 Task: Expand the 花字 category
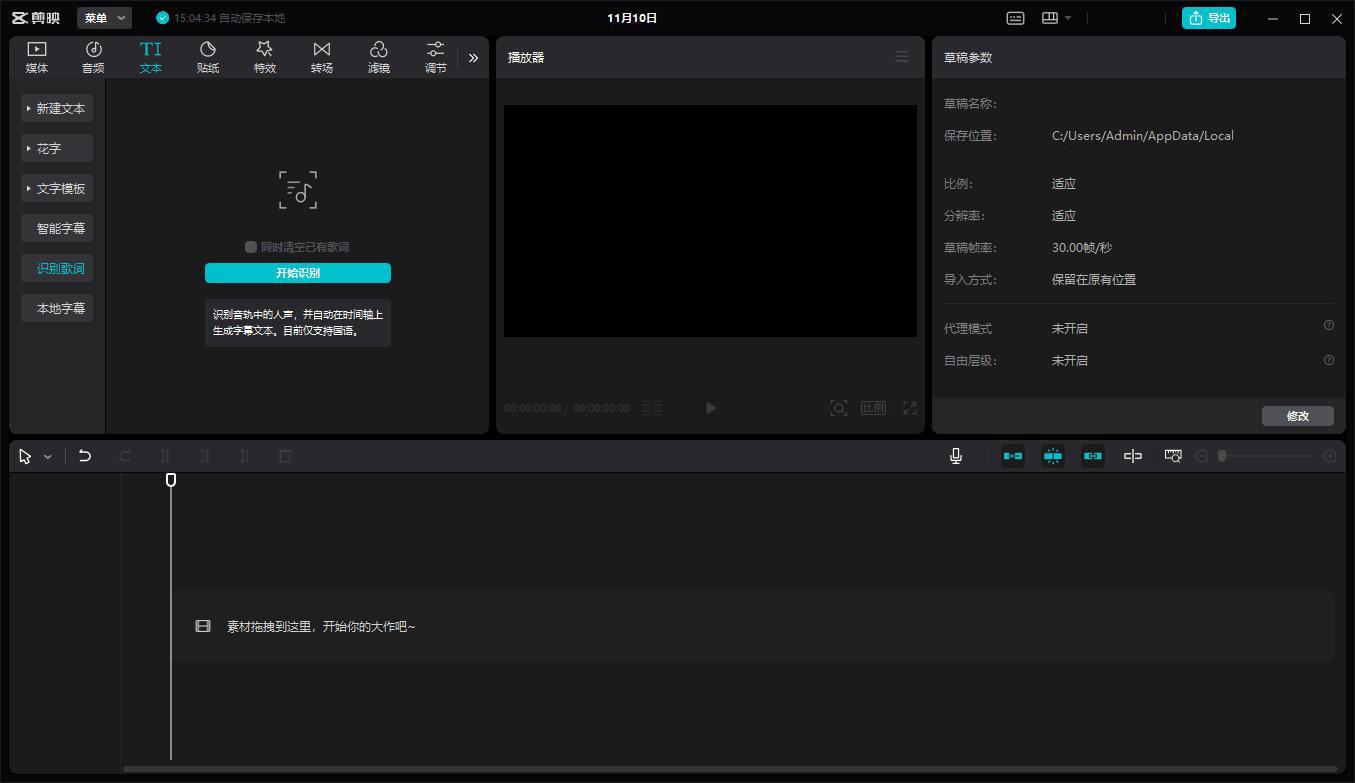coord(57,148)
